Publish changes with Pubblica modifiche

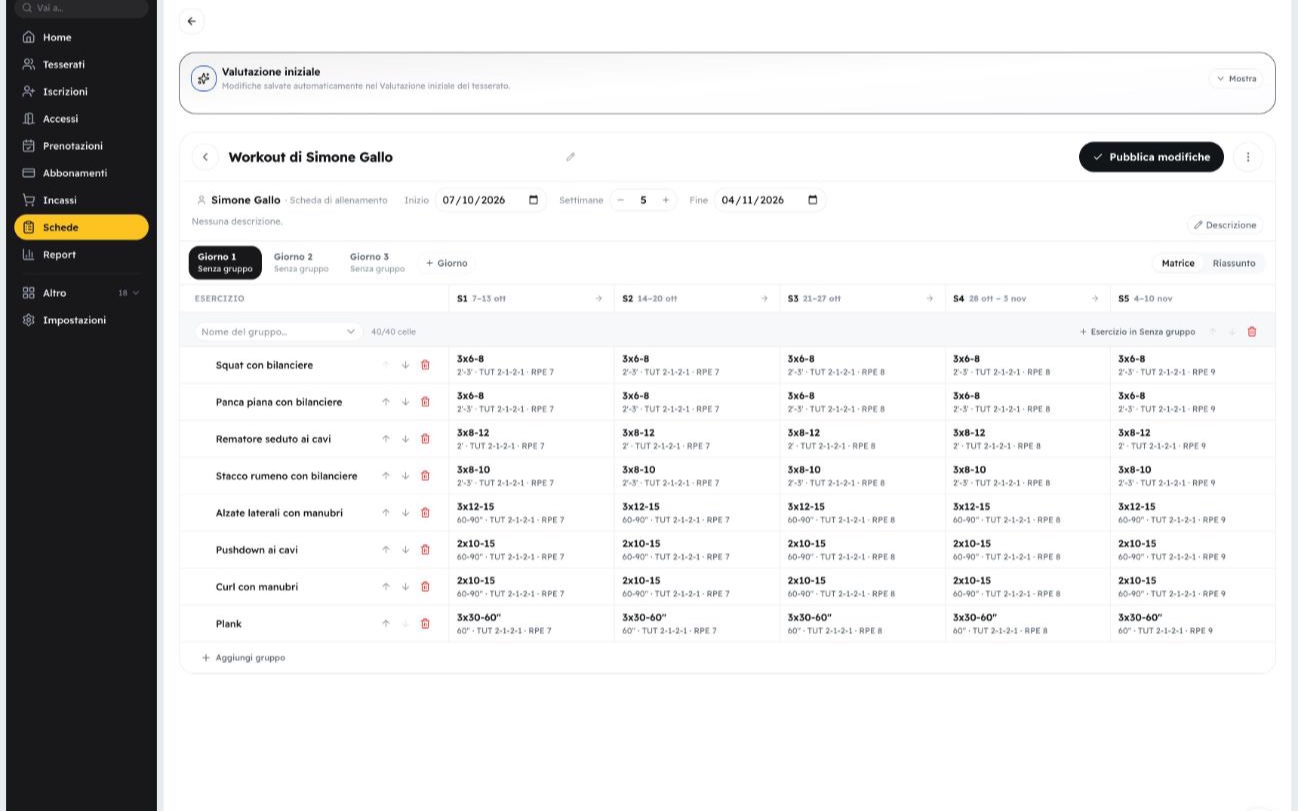click(x=1151, y=157)
